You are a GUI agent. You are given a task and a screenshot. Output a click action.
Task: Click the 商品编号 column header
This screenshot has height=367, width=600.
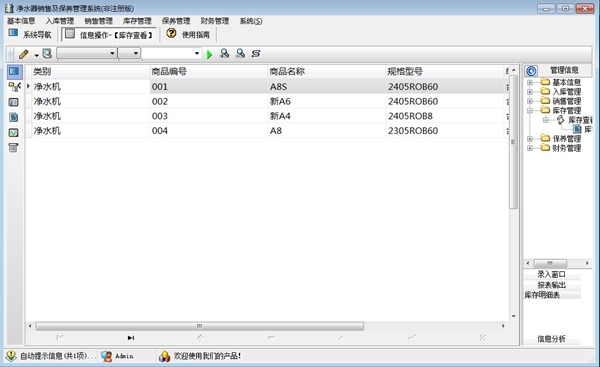(x=209, y=72)
